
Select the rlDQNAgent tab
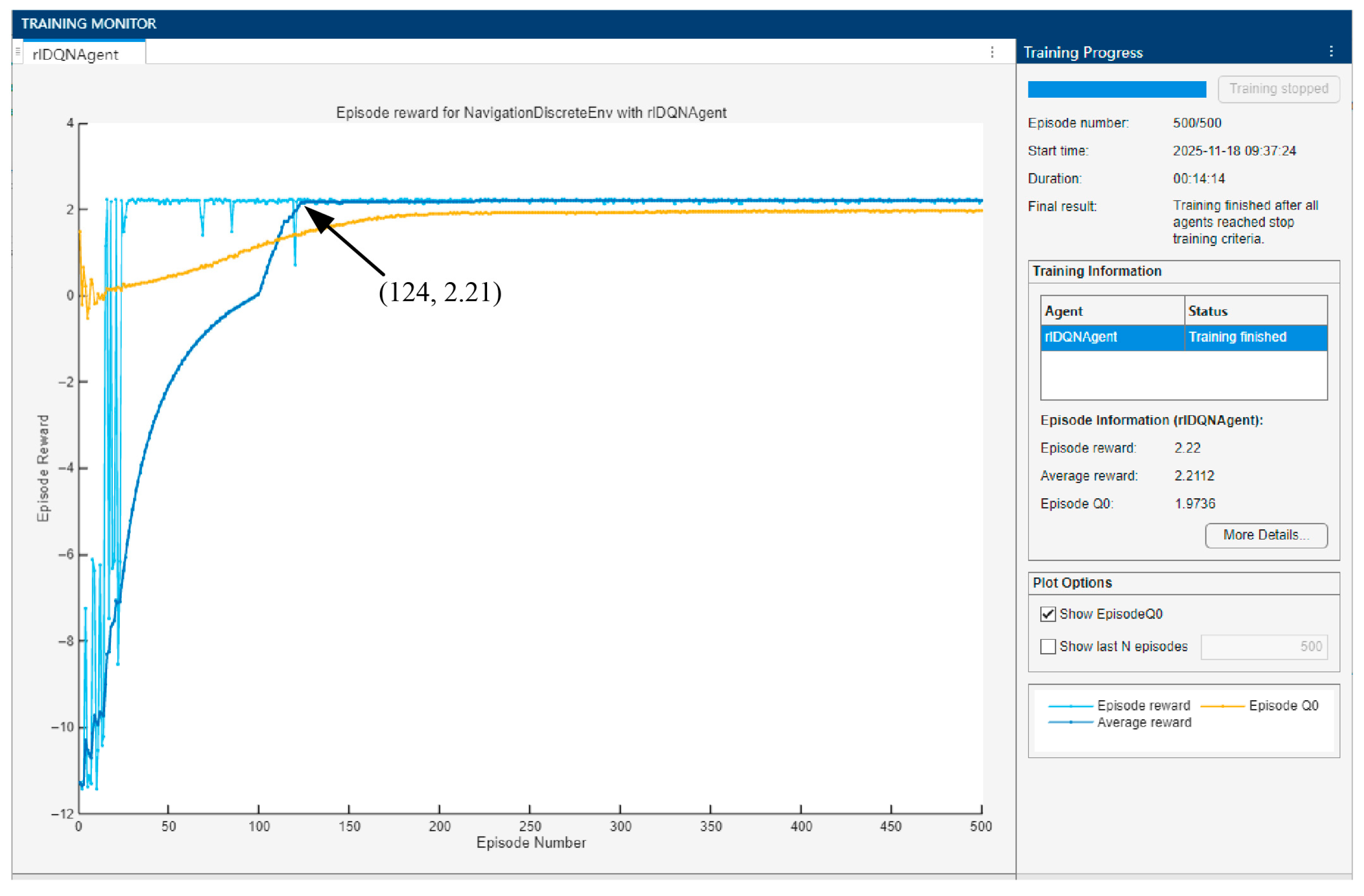[76, 54]
